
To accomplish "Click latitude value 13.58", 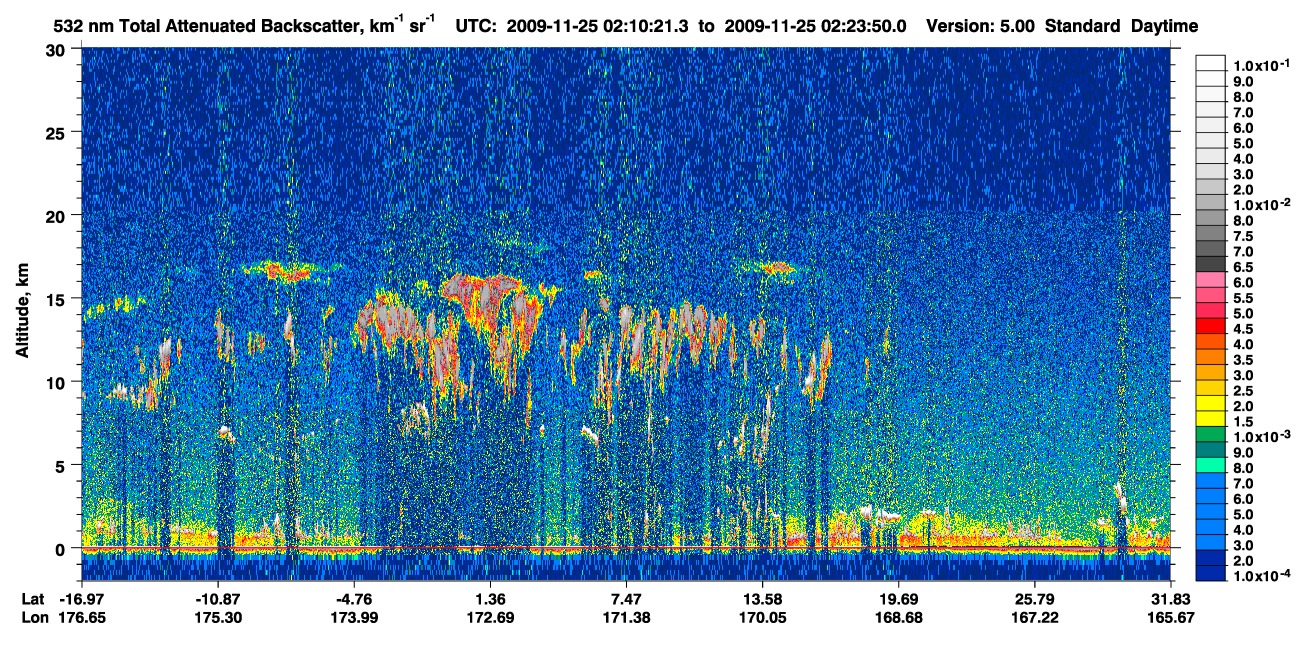I will pos(763,599).
